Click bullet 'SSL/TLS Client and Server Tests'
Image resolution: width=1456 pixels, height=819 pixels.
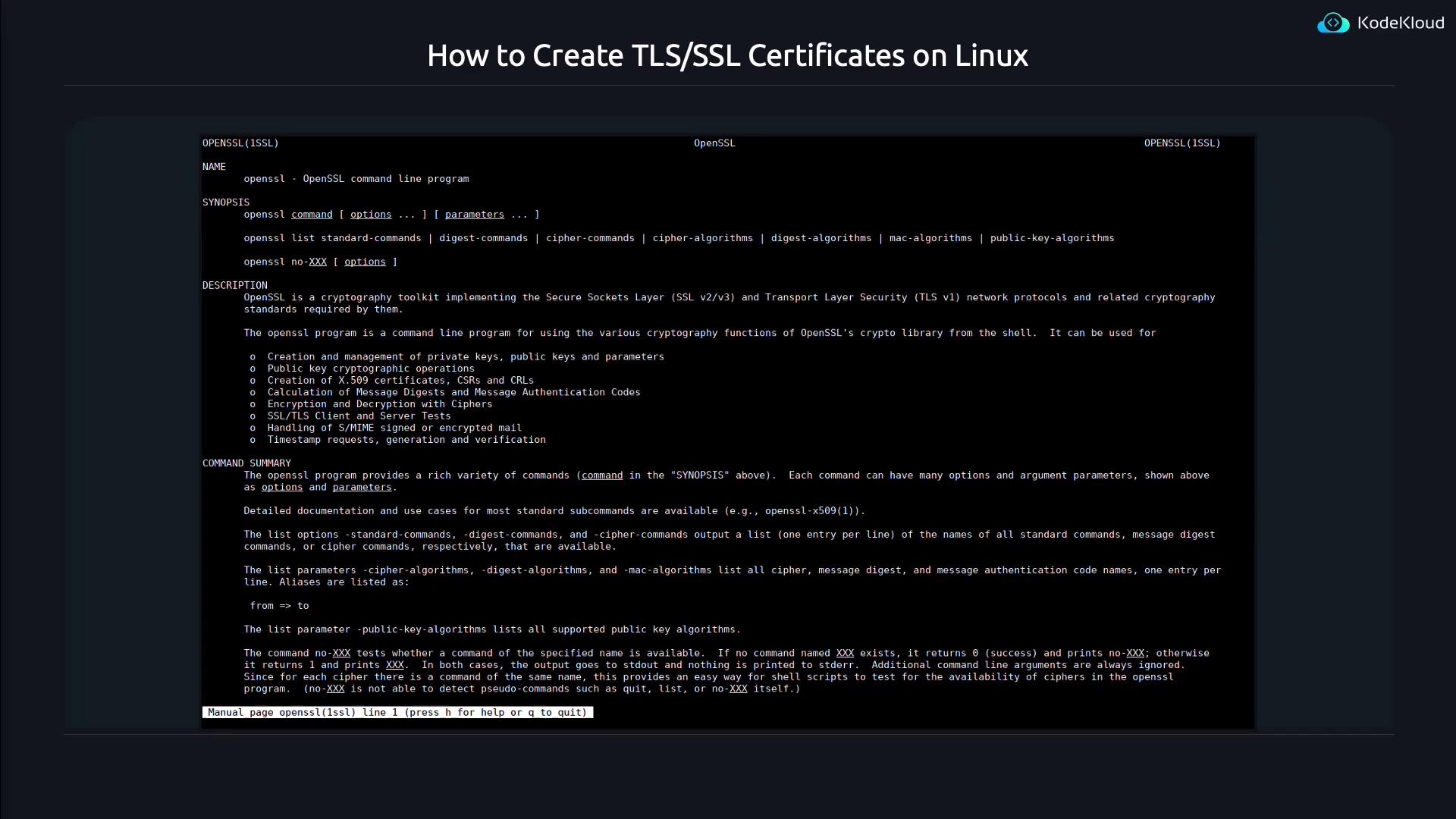359,416
